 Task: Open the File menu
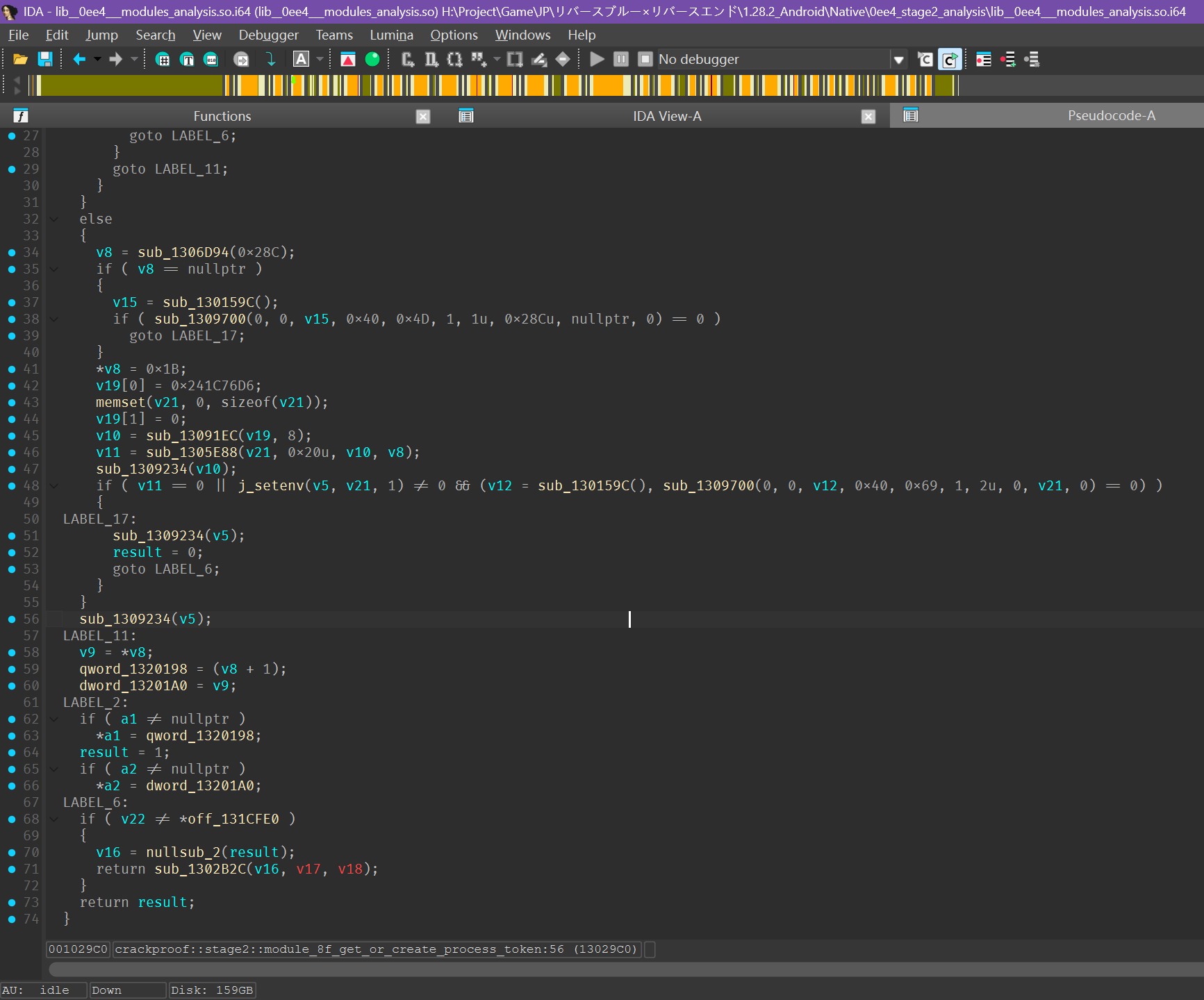pyautogui.click(x=19, y=35)
